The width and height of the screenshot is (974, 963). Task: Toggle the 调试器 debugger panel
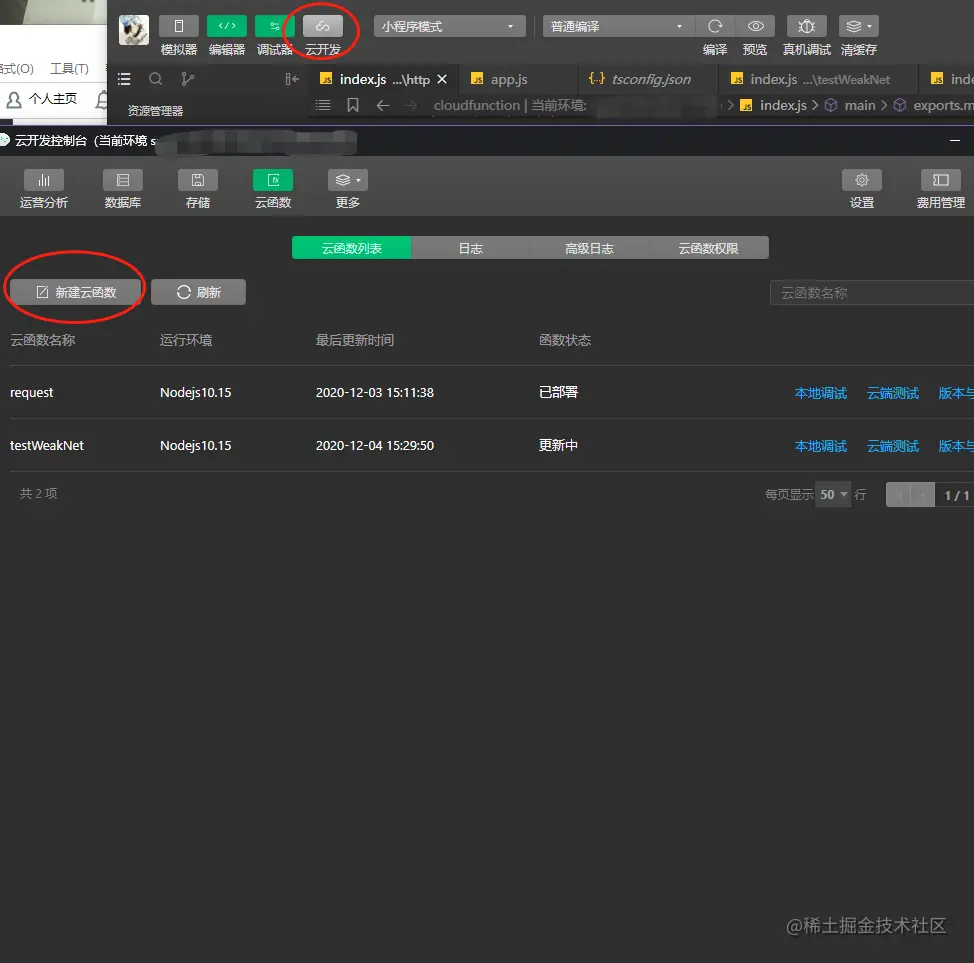coord(274,27)
